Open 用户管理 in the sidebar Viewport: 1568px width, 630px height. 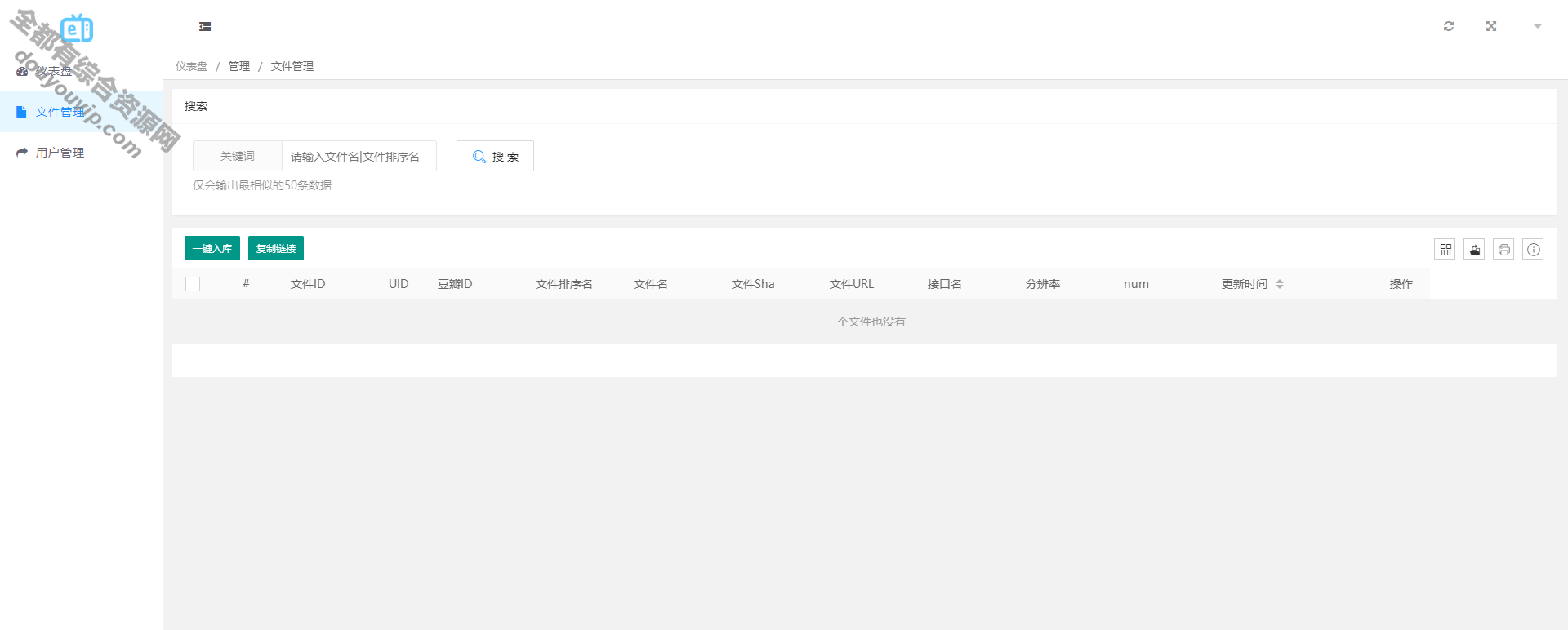coord(82,153)
